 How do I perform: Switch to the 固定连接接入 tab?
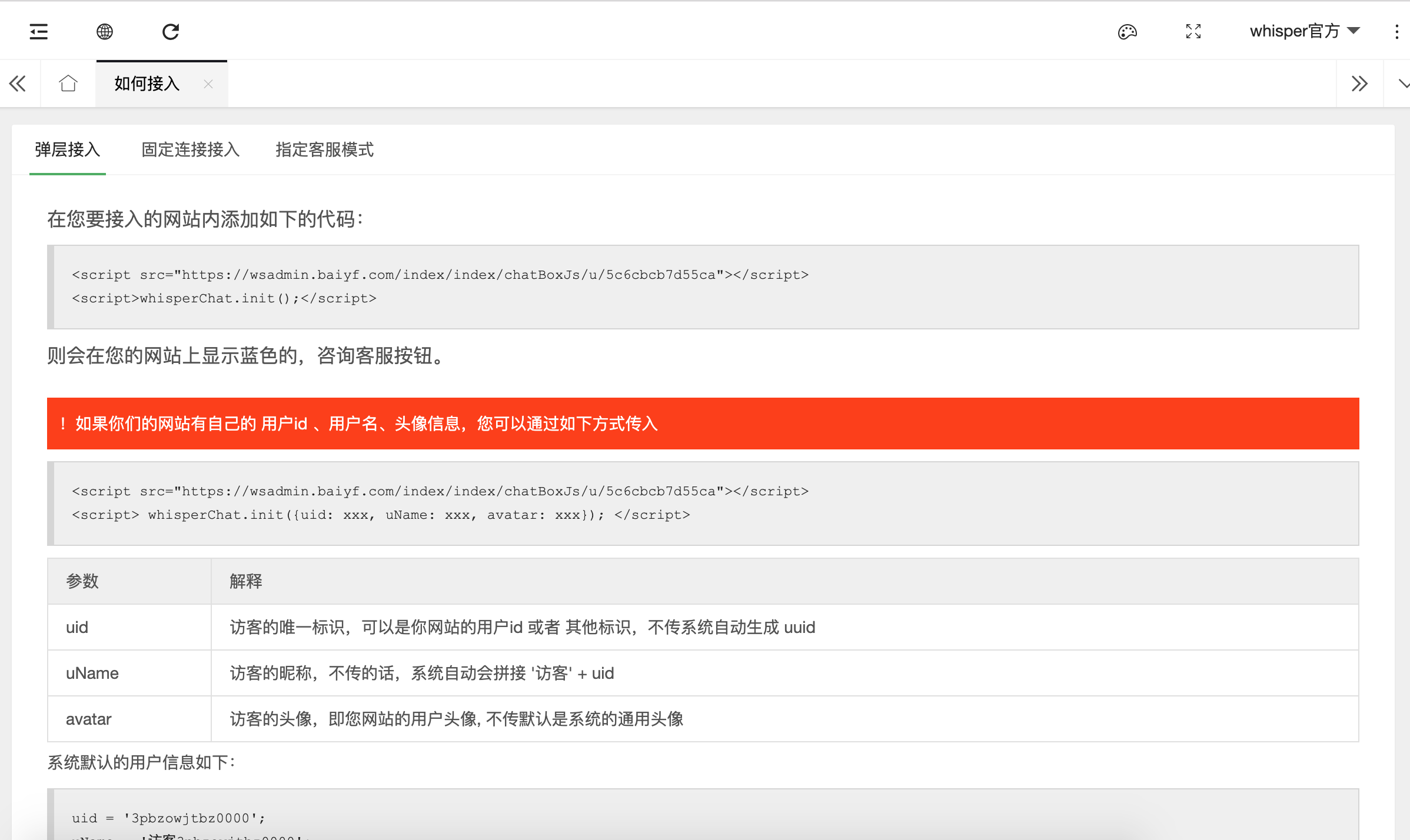tap(191, 150)
